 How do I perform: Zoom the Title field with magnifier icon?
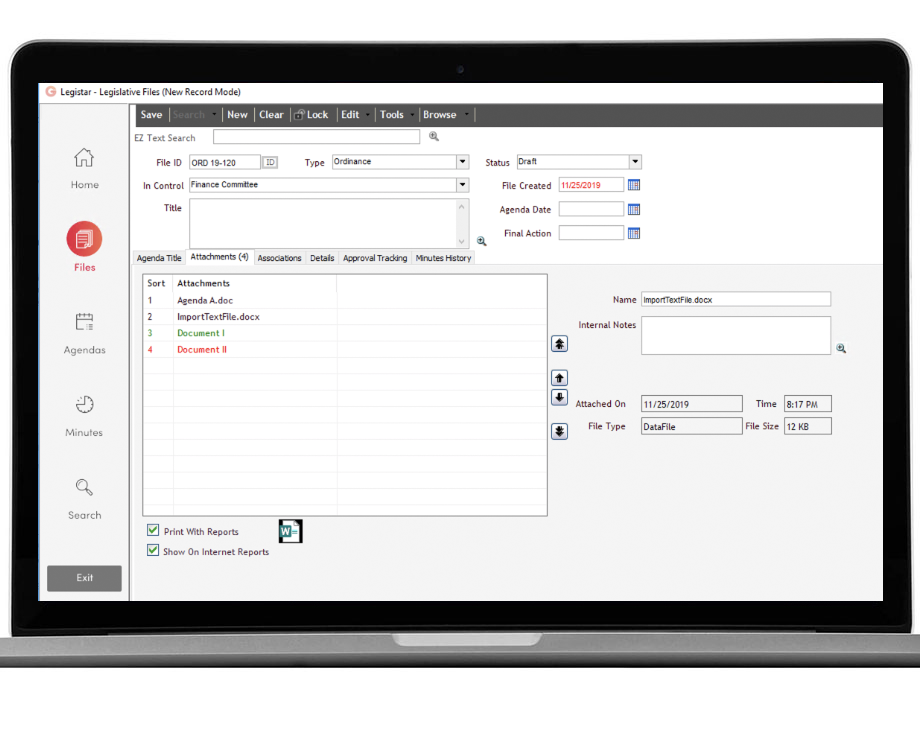click(482, 241)
